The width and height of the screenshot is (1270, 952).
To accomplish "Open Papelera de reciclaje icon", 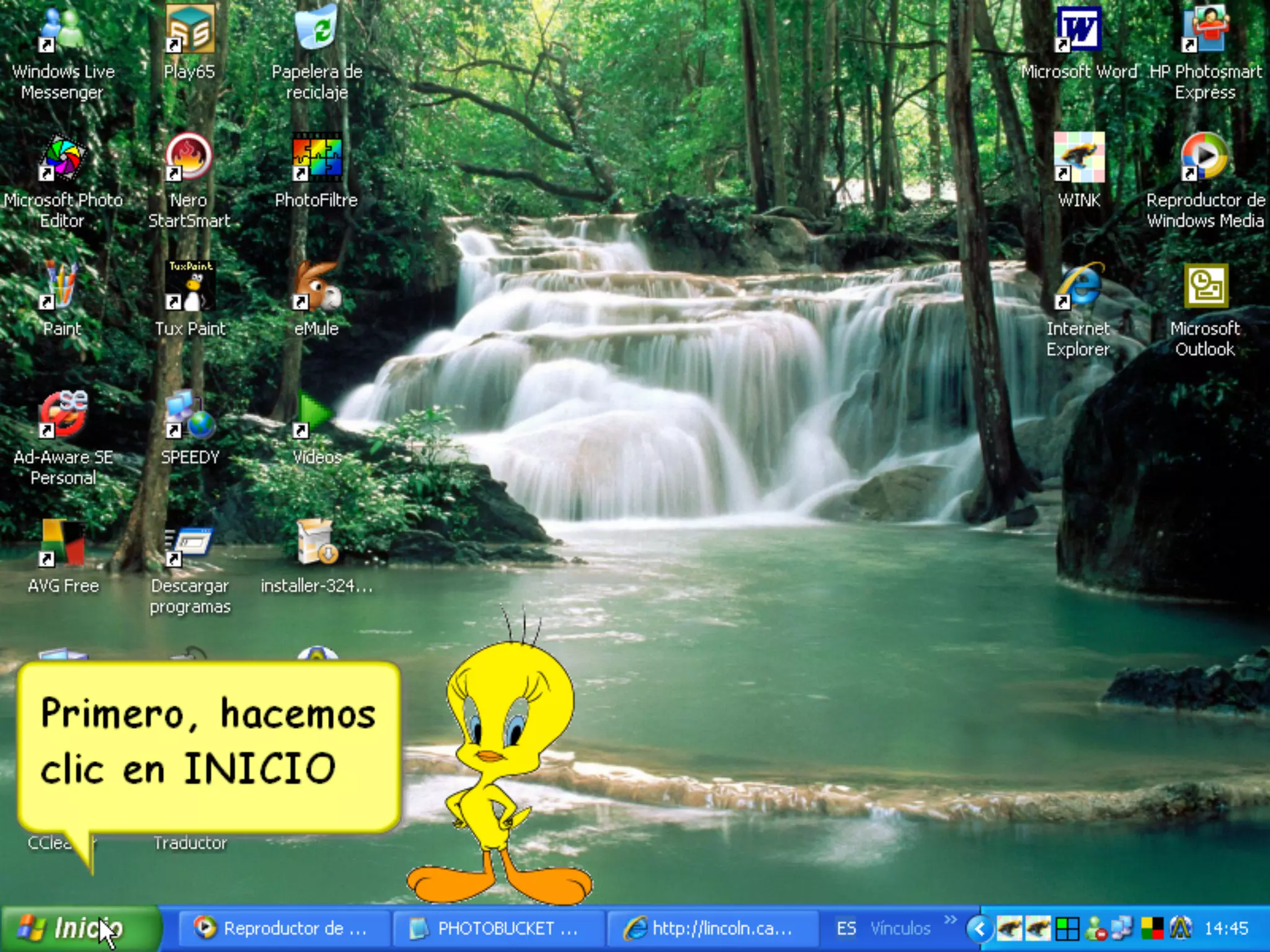I will click(316, 31).
